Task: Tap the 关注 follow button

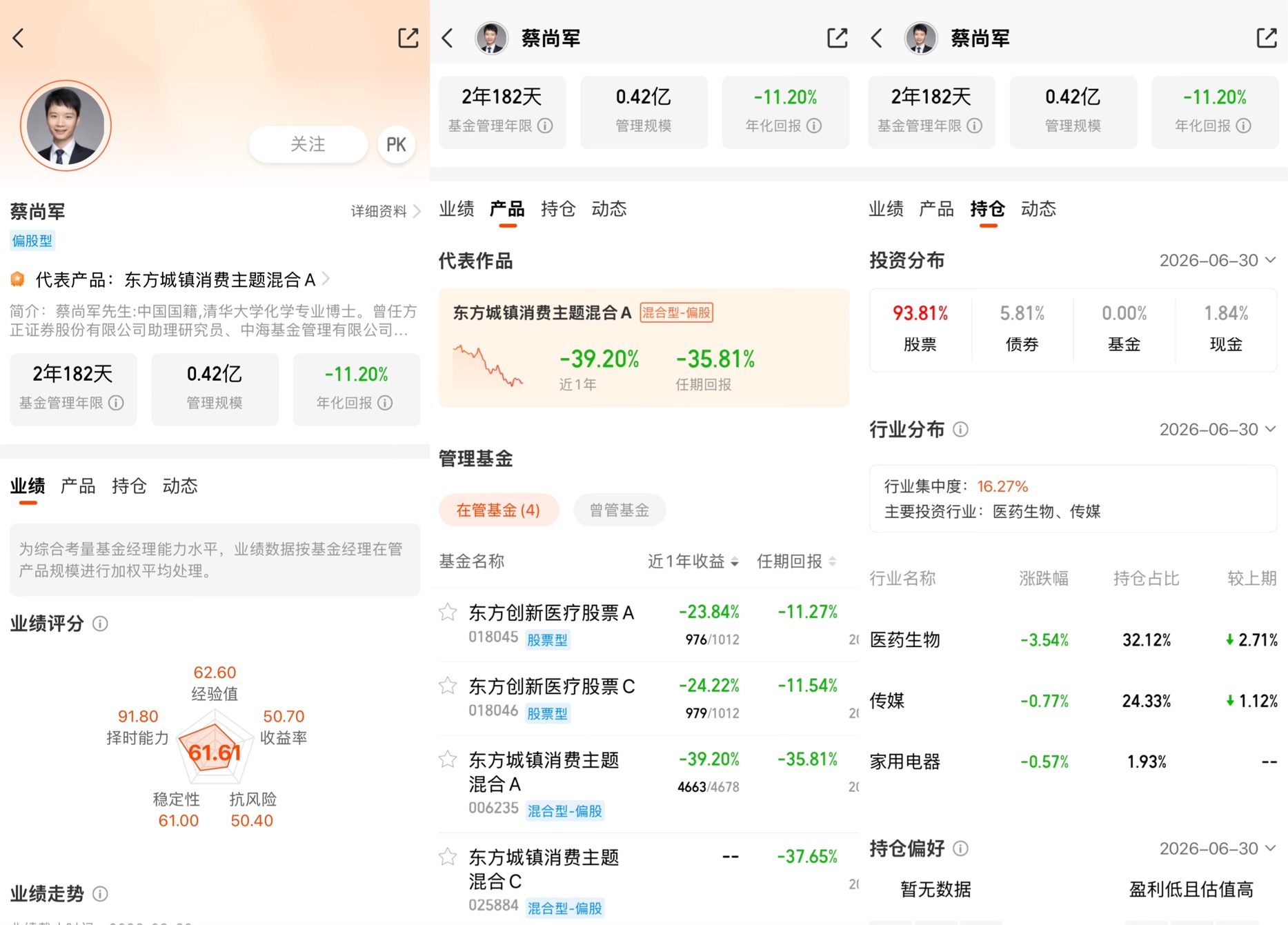Action: (308, 144)
